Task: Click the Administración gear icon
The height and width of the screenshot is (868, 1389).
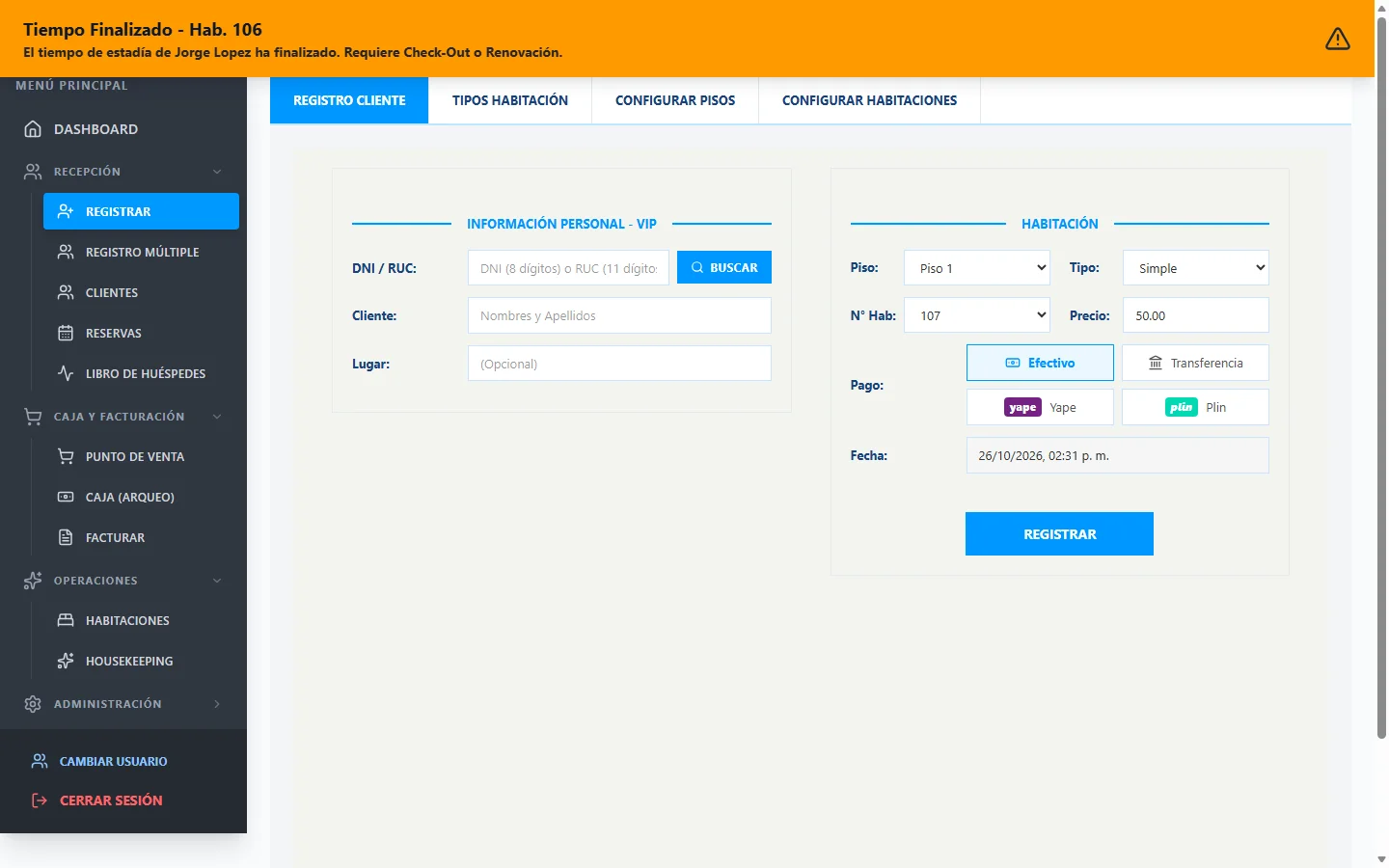Action: (33, 704)
